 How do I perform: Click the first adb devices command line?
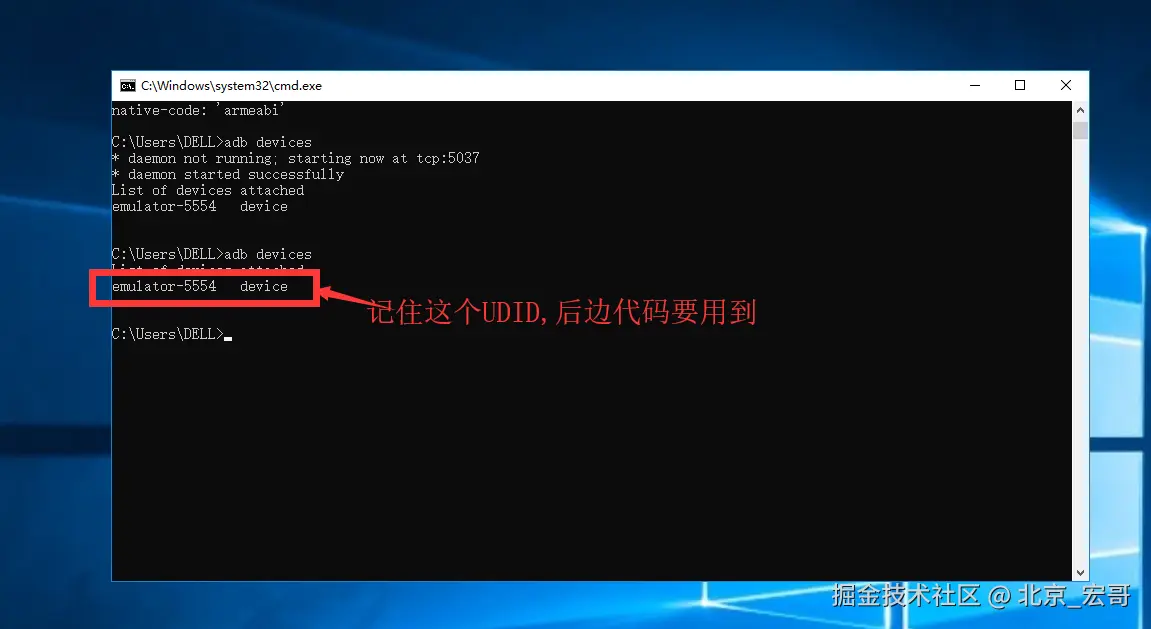pyautogui.click(x=211, y=142)
